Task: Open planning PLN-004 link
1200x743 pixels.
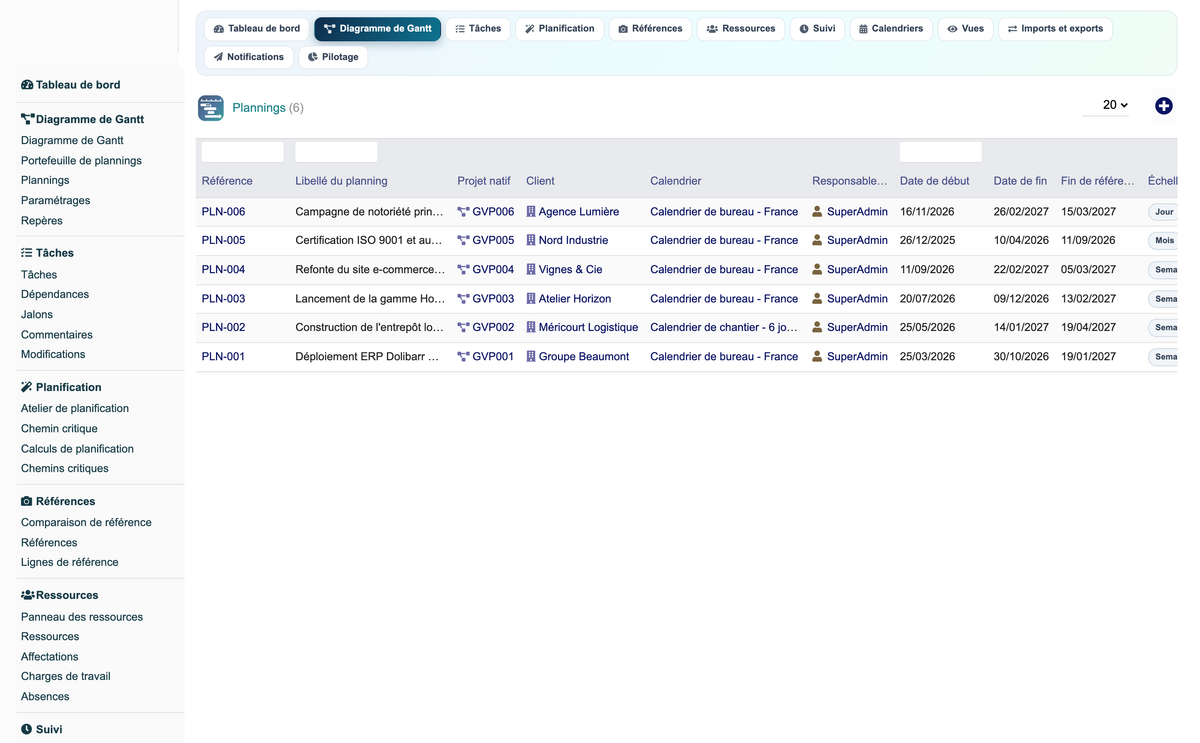Action: (x=223, y=270)
